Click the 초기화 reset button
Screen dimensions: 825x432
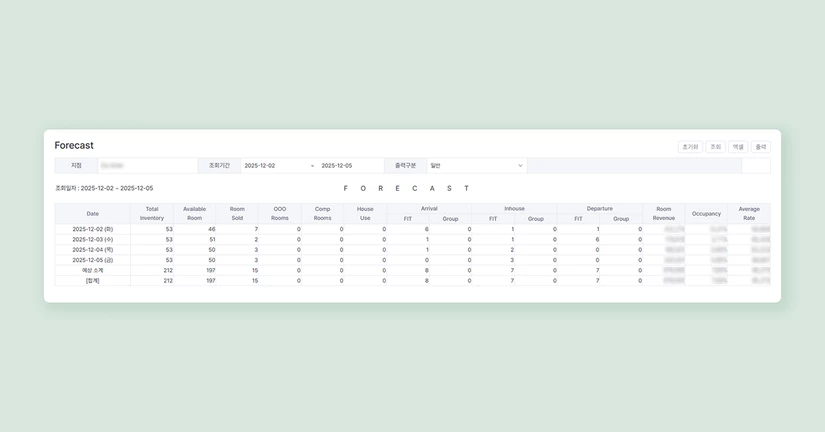coord(690,147)
